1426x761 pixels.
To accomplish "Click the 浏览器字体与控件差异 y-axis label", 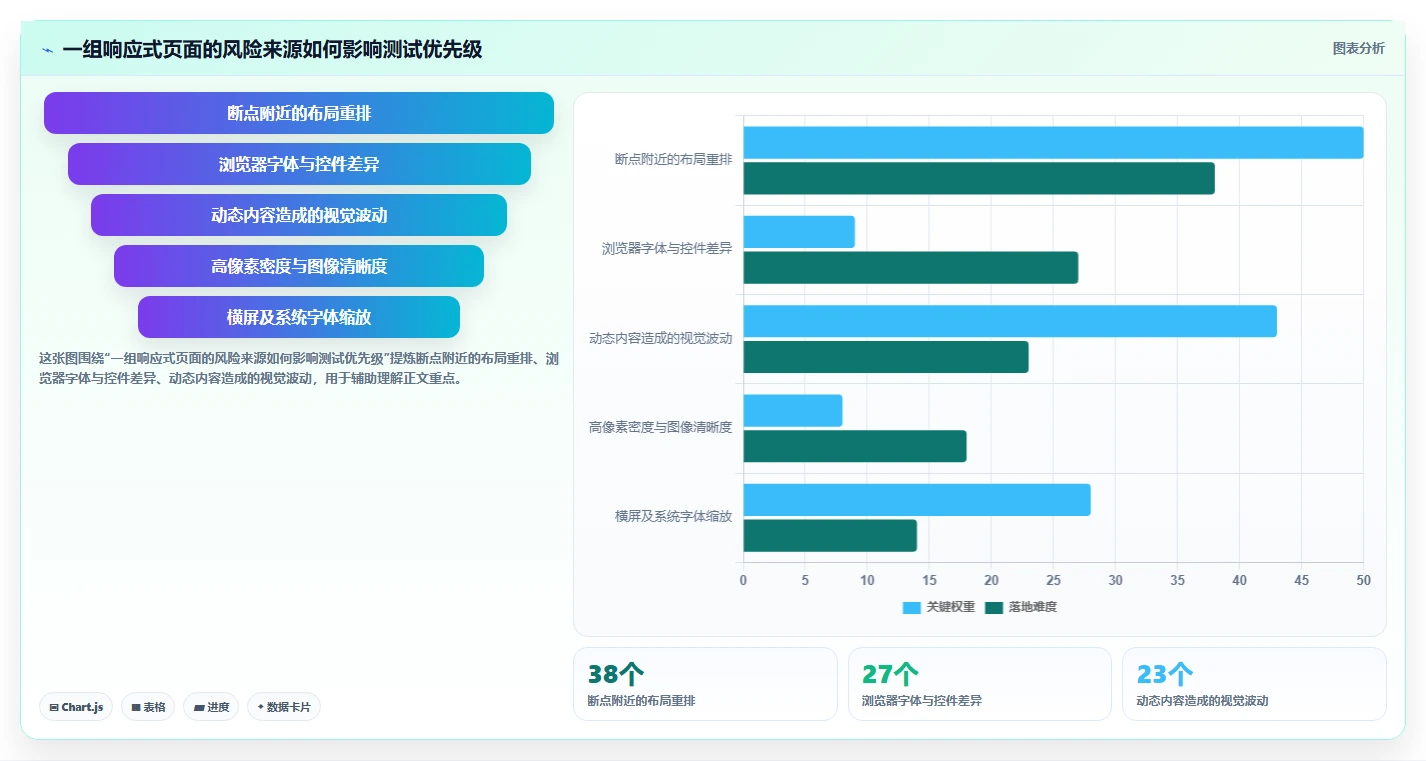I will [x=667, y=248].
